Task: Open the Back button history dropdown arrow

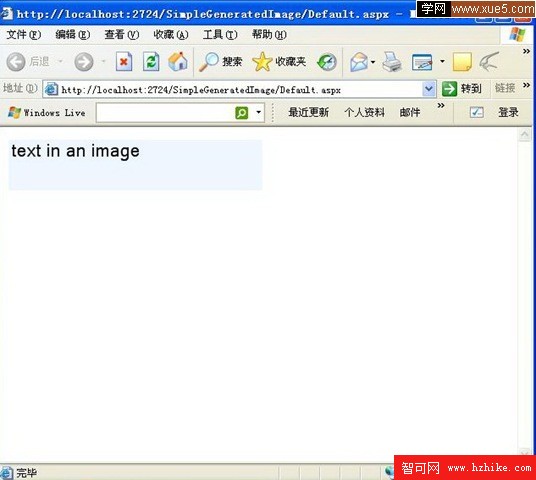Action: [61, 62]
